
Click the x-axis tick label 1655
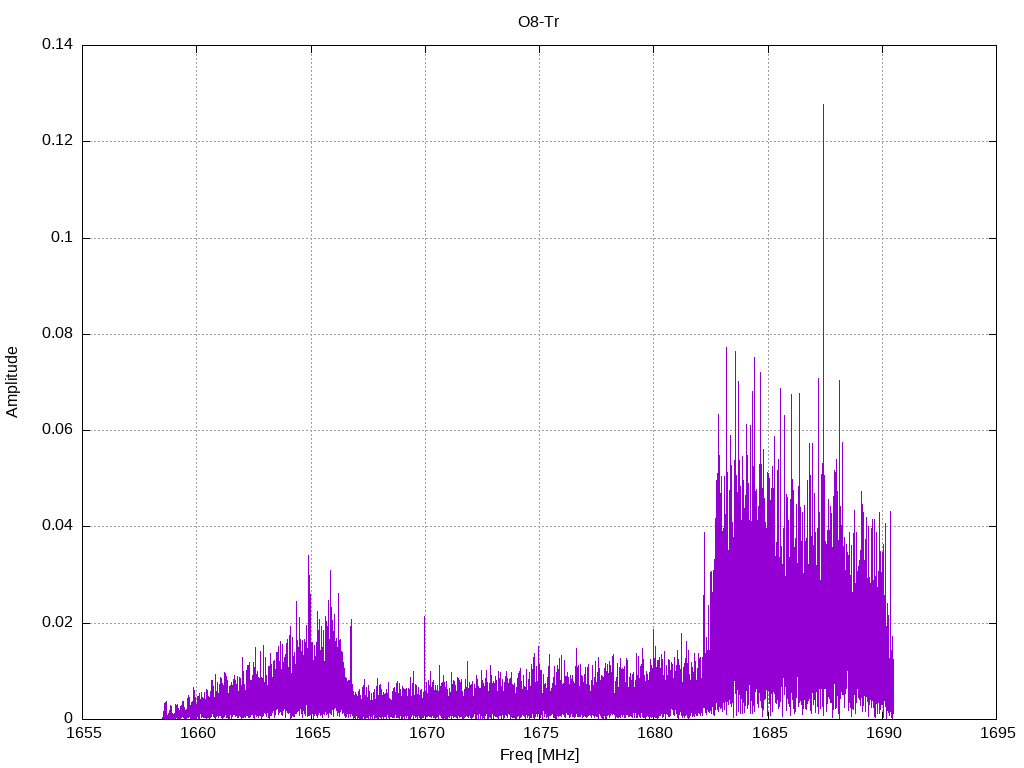click(84, 733)
